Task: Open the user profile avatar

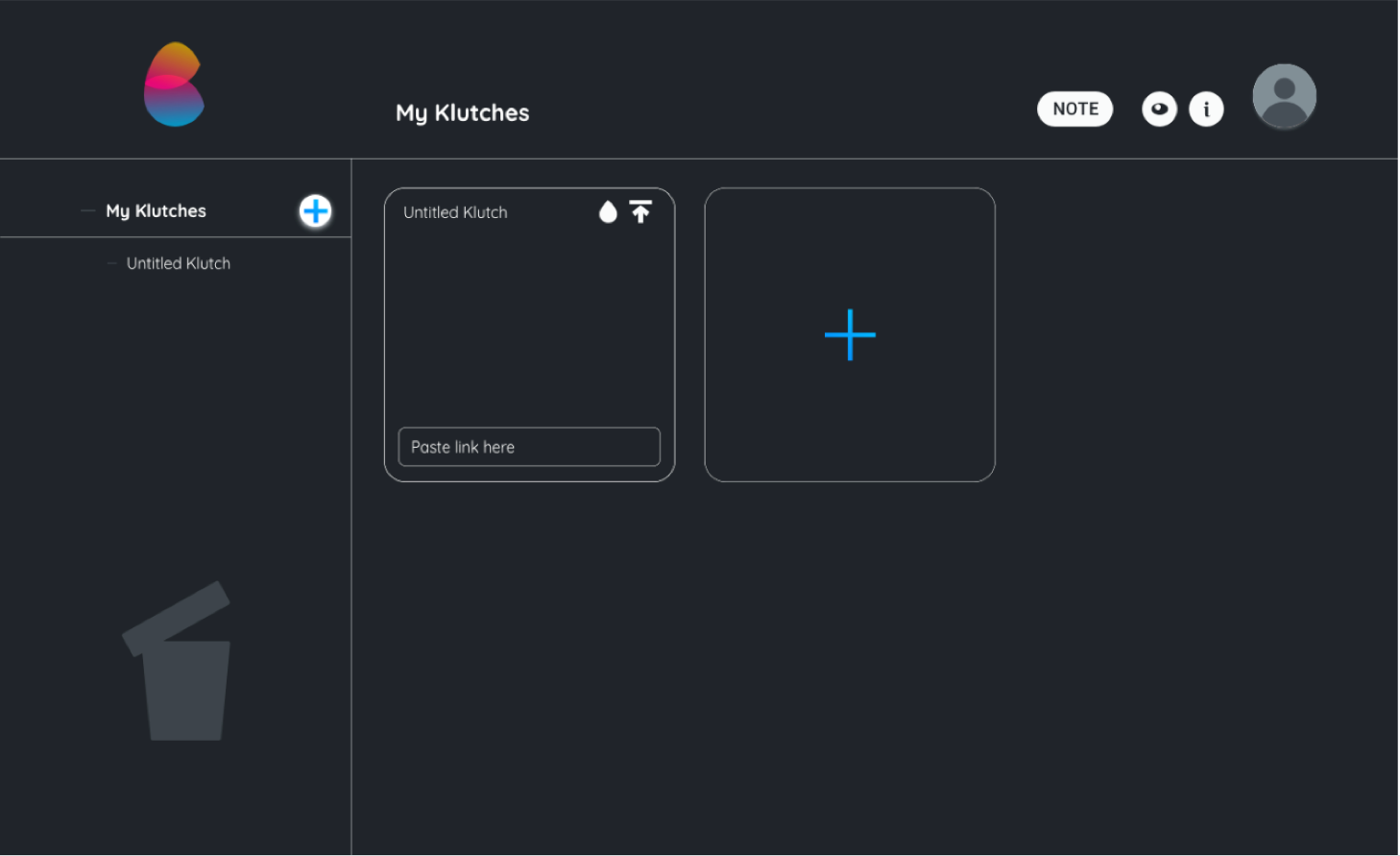Action: pos(1284,96)
